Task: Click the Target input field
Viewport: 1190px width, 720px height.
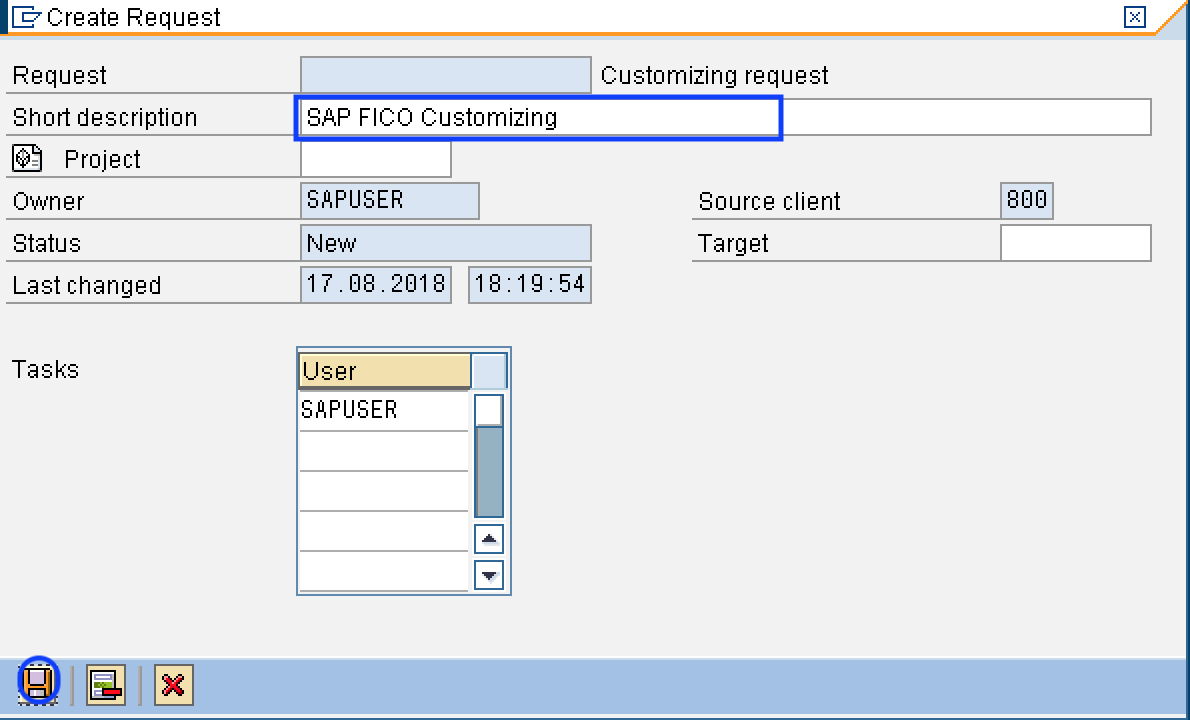Action: pos(1075,243)
